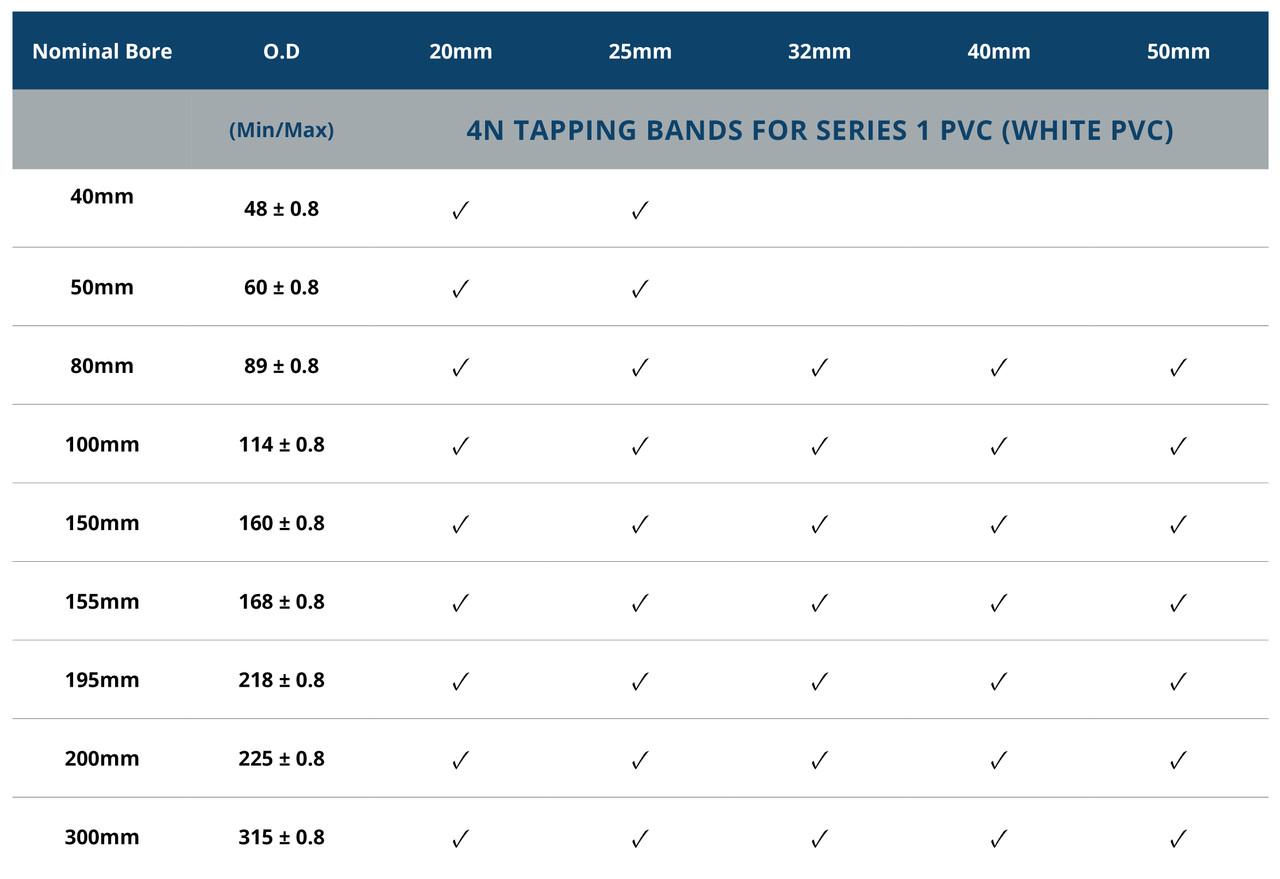This screenshot has width=1280, height=879.
Task: Select the O.D column header
Action: (281, 51)
